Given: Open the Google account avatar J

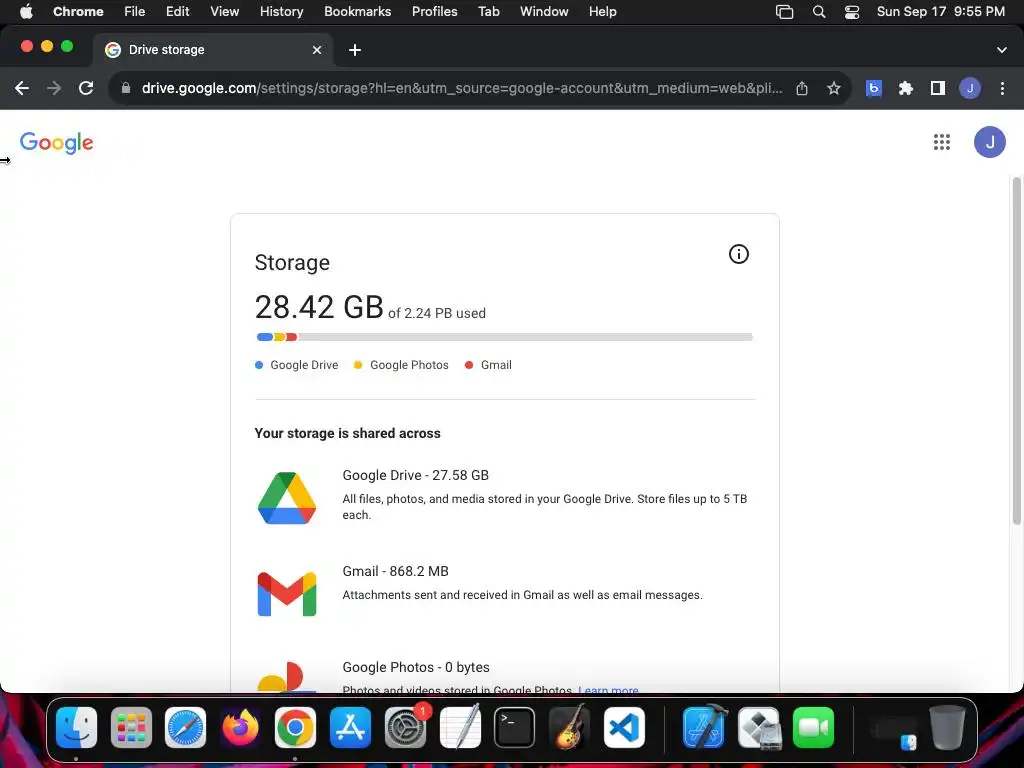Looking at the screenshot, I should [989, 142].
